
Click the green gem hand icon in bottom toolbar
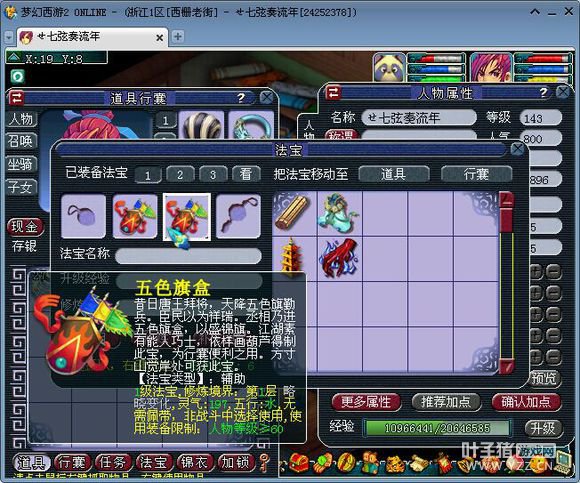pos(322,462)
